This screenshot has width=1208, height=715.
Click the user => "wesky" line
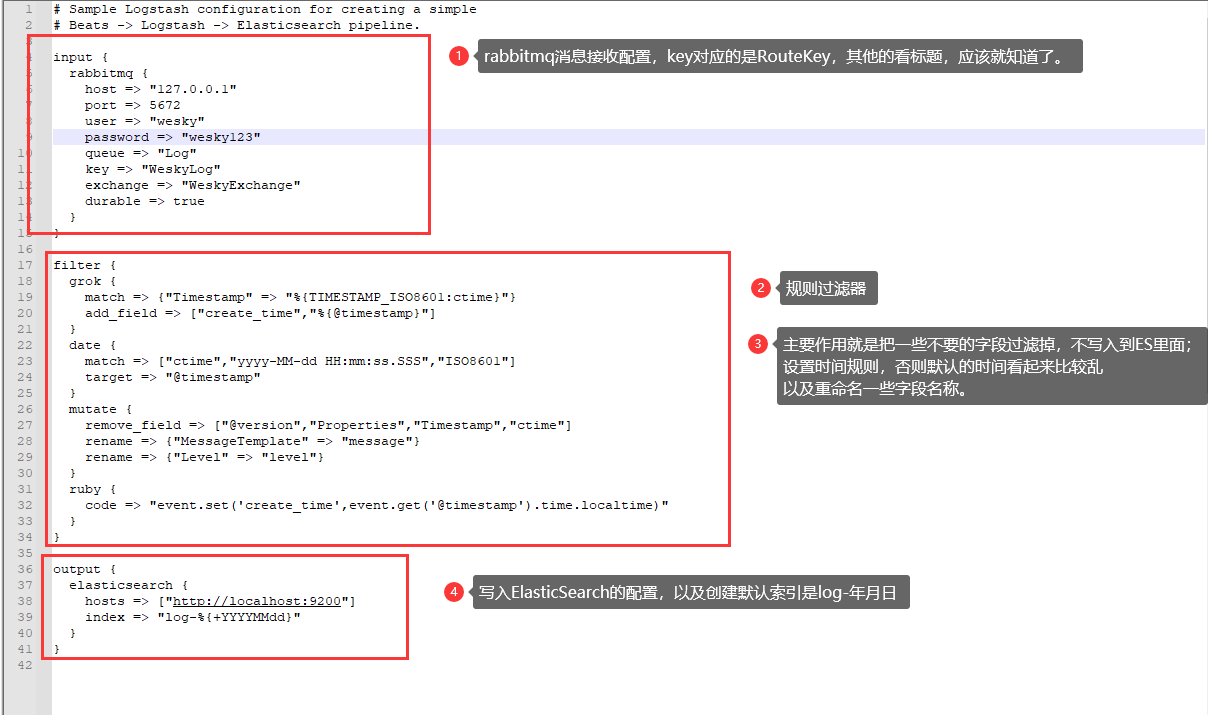(144, 121)
